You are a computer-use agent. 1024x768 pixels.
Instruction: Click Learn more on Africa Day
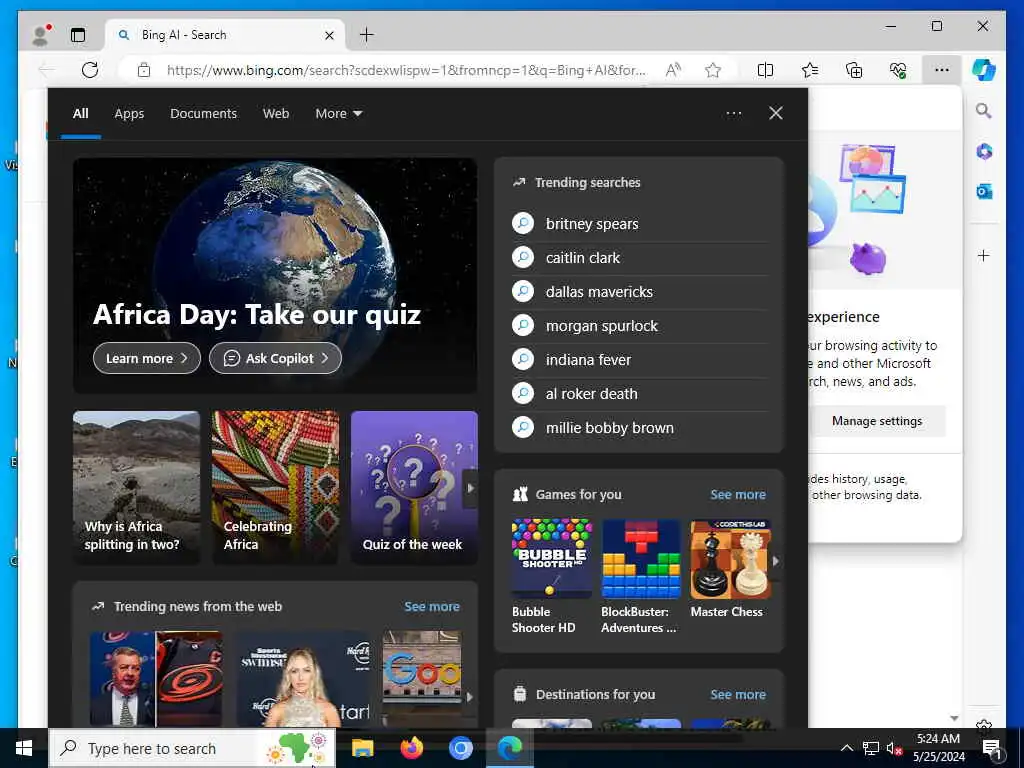[147, 359]
